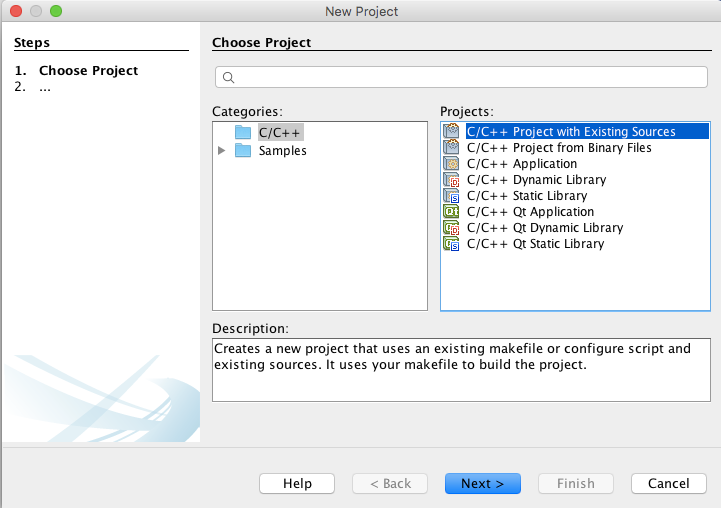
Task: Click the Samples folder icon
Action: (243, 150)
